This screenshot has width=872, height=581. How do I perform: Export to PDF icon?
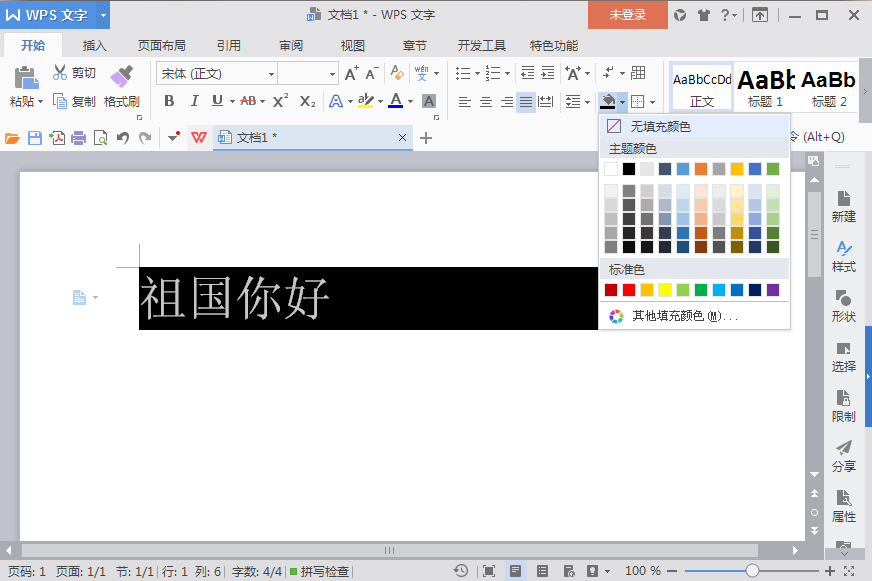click(x=57, y=138)
